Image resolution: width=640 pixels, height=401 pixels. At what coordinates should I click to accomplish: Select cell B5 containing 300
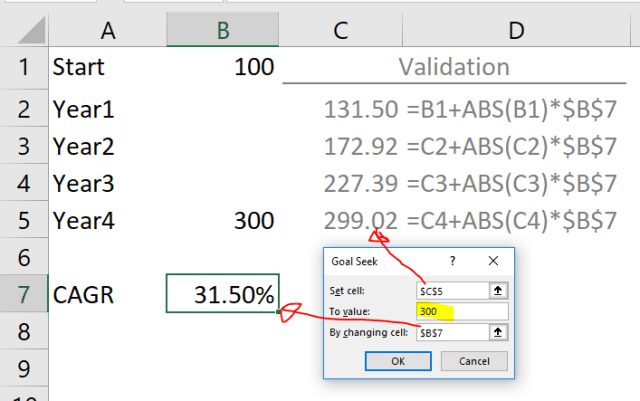pyautogui.click(x=223, y=221)
